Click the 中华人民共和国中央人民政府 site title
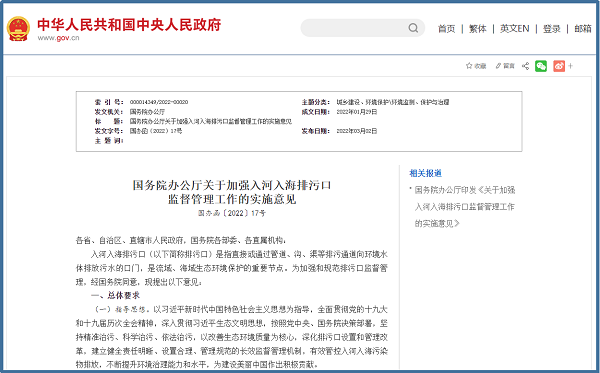600x373 pixels. pos(129,25)
